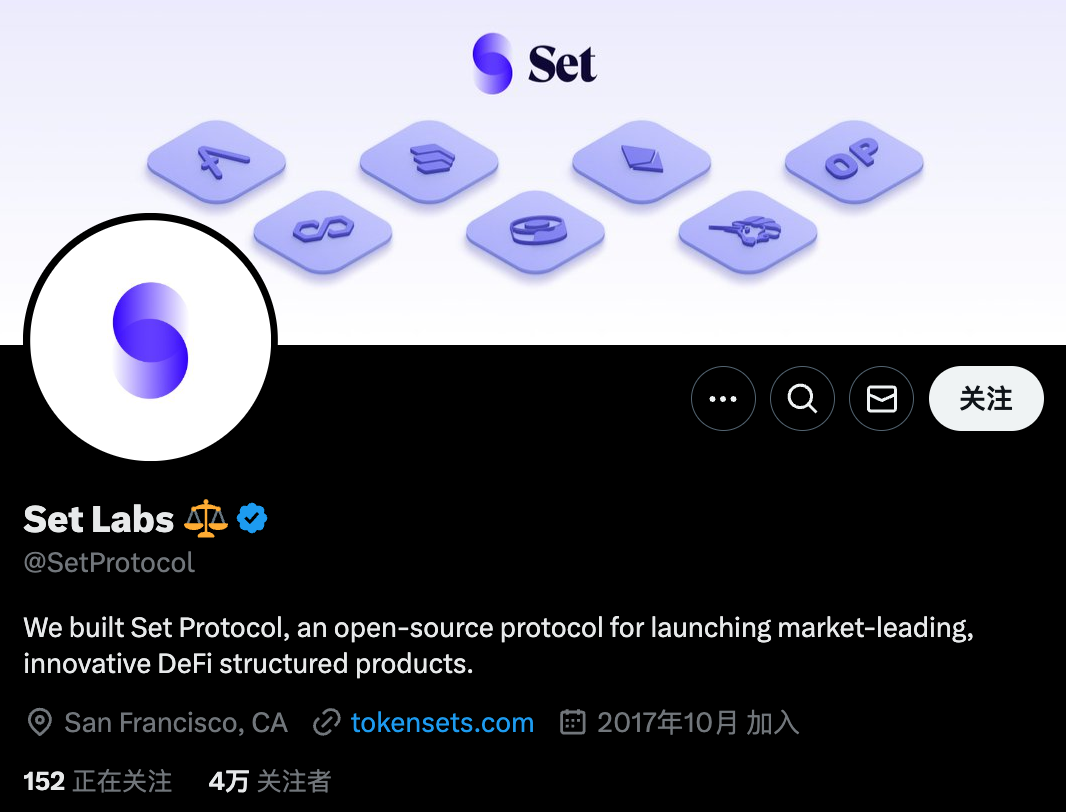
Task: Click the blue verified checkmark badge
Action: pyautogui.click(x=252, y=518)
